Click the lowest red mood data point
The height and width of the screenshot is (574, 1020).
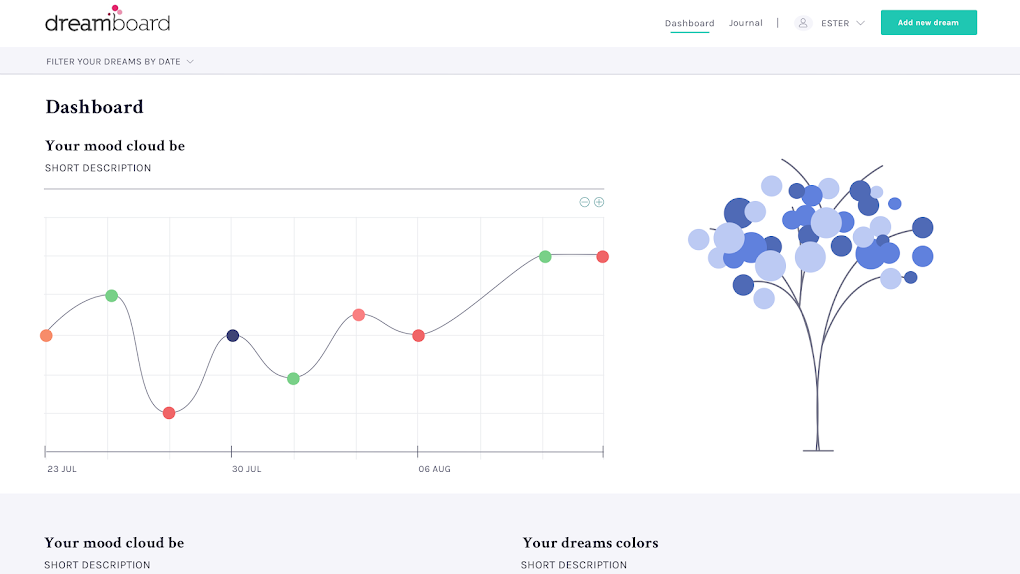[x=169, y=413]
